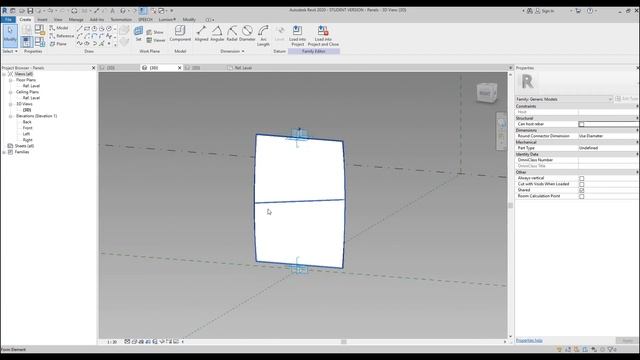Click the view scale 1:20 in view bar

(x=112, y=342)
